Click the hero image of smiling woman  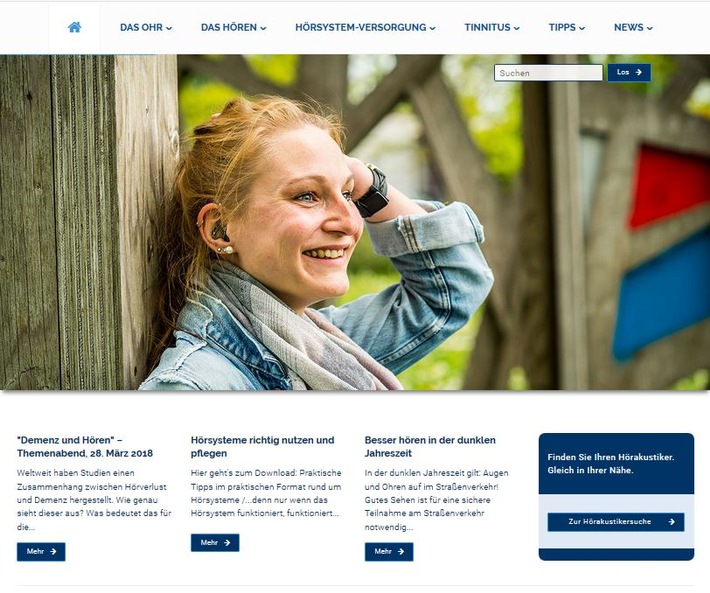pos(355,222)
